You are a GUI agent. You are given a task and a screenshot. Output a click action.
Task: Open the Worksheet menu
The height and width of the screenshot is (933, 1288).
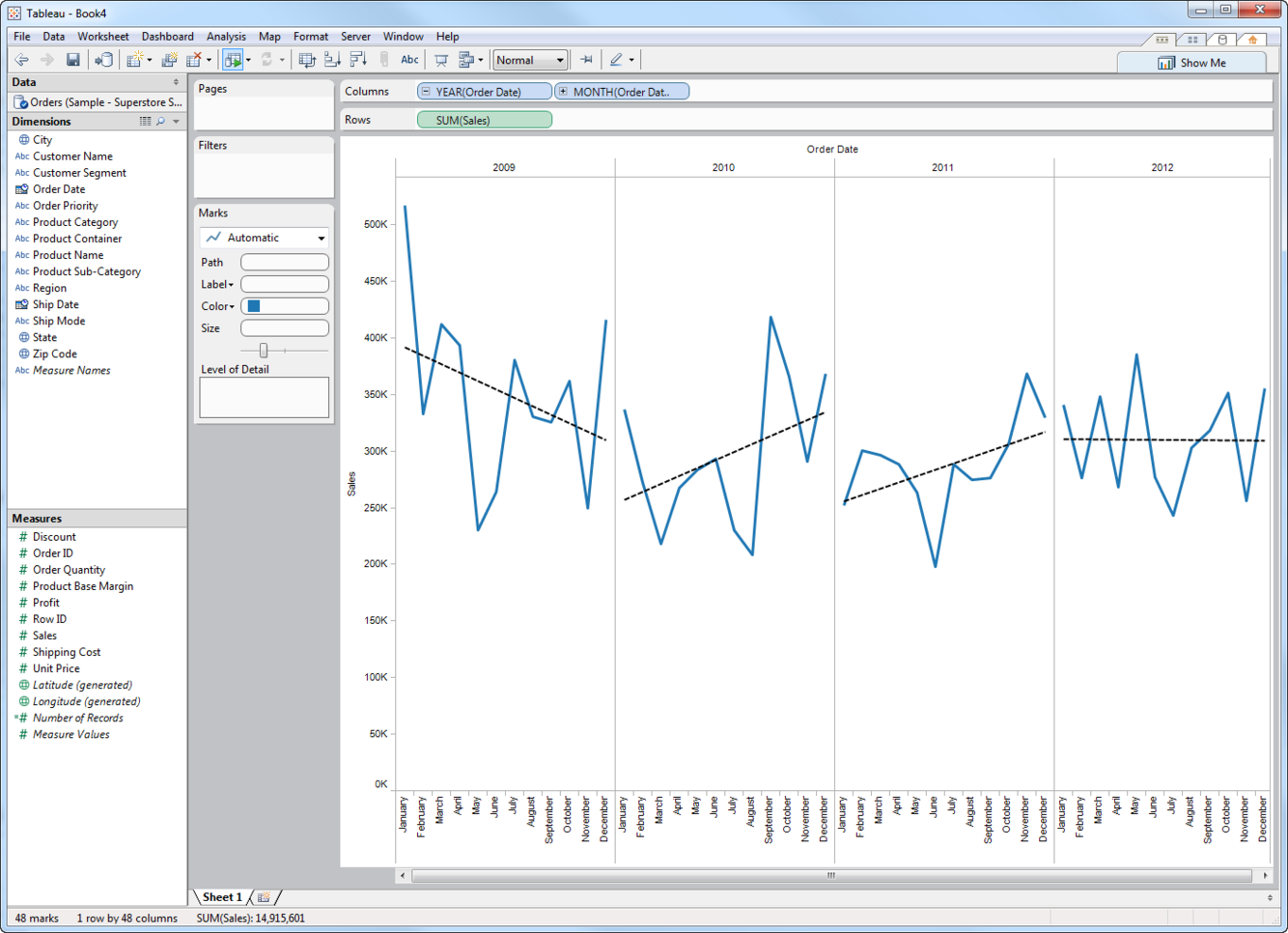pos(103,37)
